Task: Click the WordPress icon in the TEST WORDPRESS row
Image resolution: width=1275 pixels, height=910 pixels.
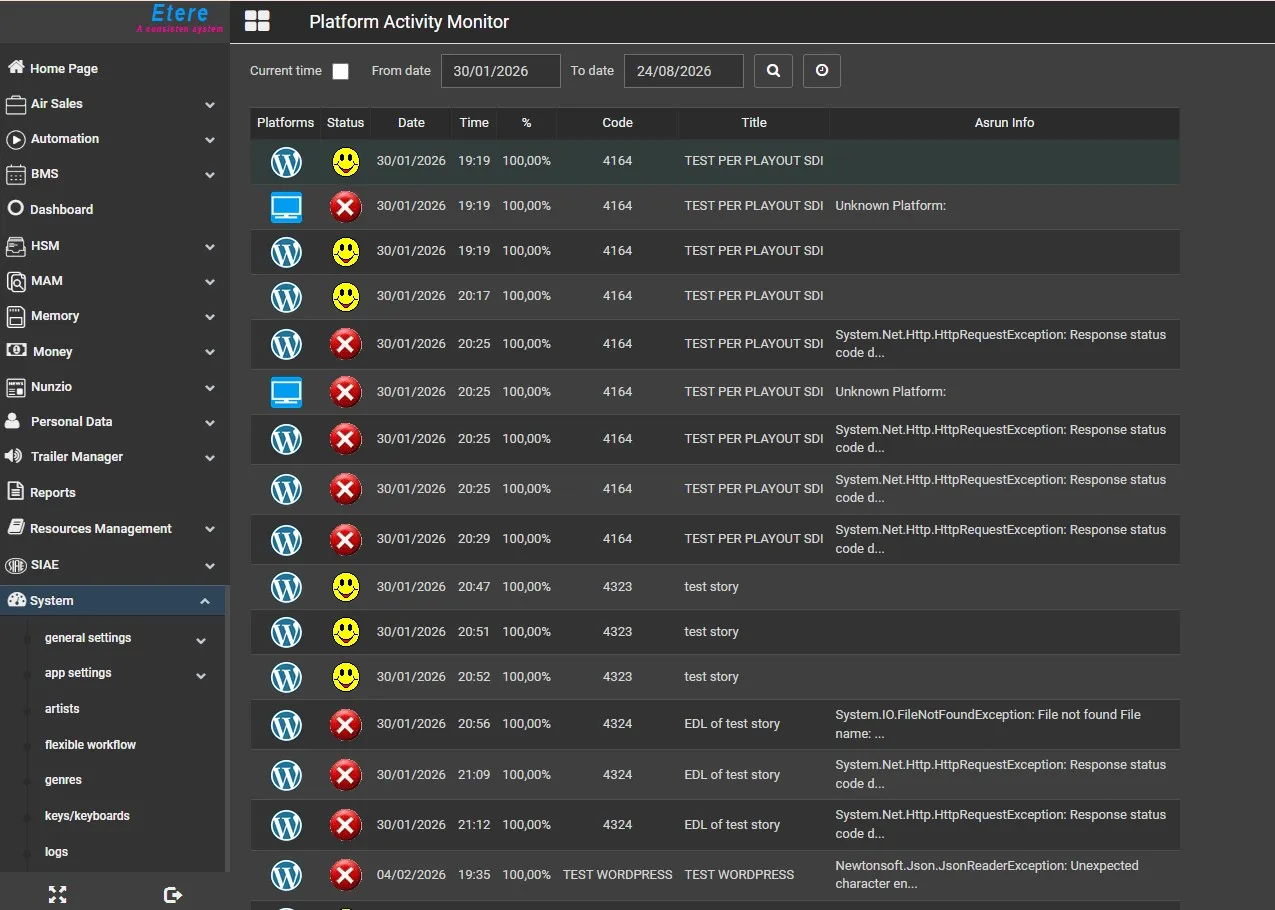Action: [x=286, y=875]
